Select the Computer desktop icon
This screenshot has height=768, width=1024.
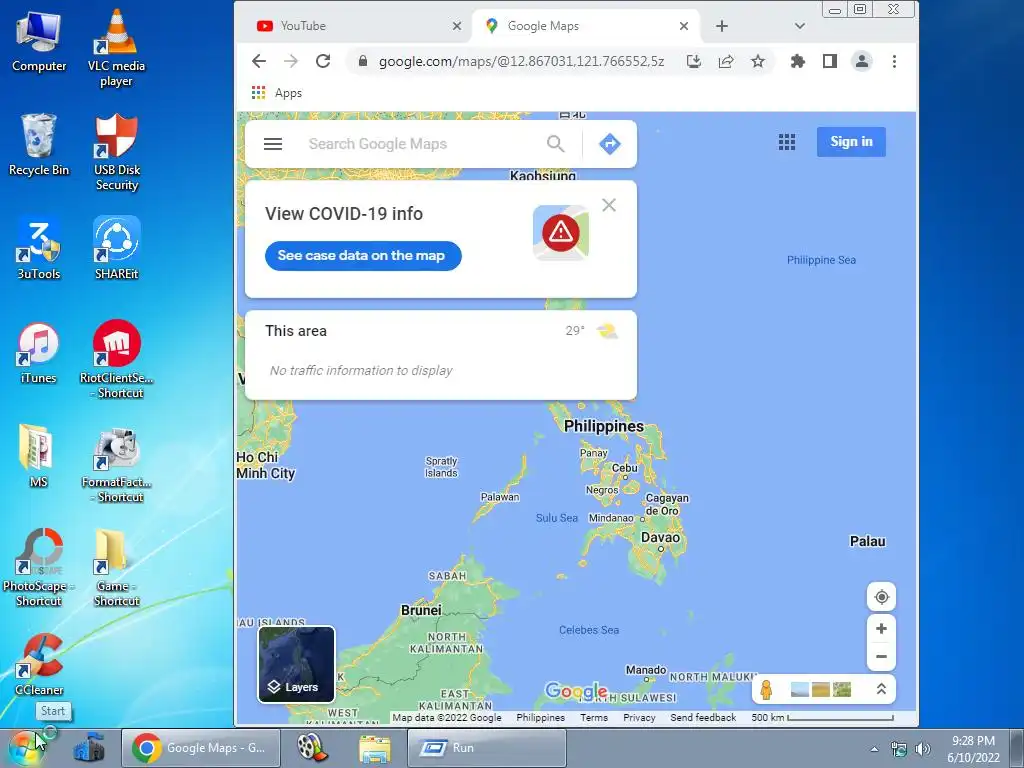tap(39, 41)
